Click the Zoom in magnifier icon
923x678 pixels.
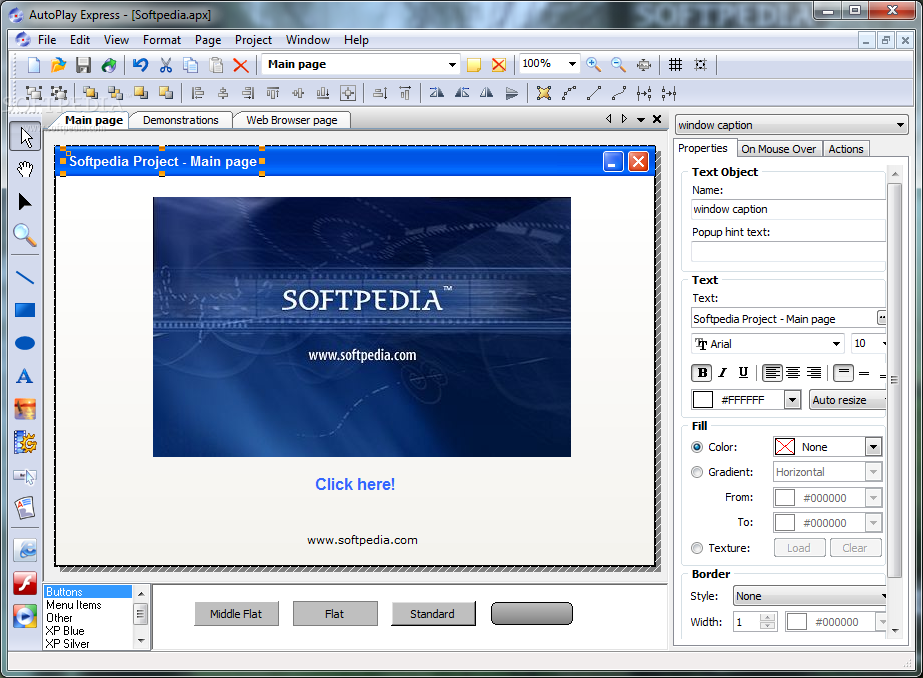pos(593,64)
